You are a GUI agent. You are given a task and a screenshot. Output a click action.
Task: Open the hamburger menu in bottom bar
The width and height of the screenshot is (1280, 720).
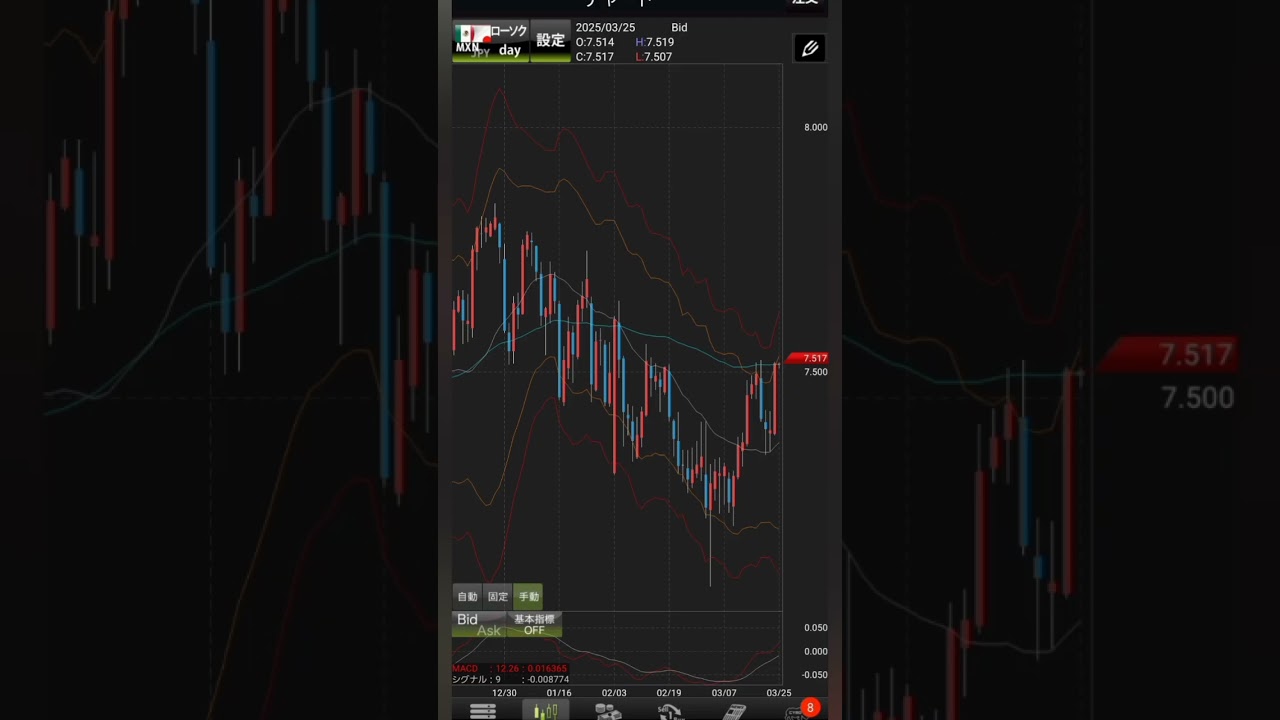(x=483, y=711)
